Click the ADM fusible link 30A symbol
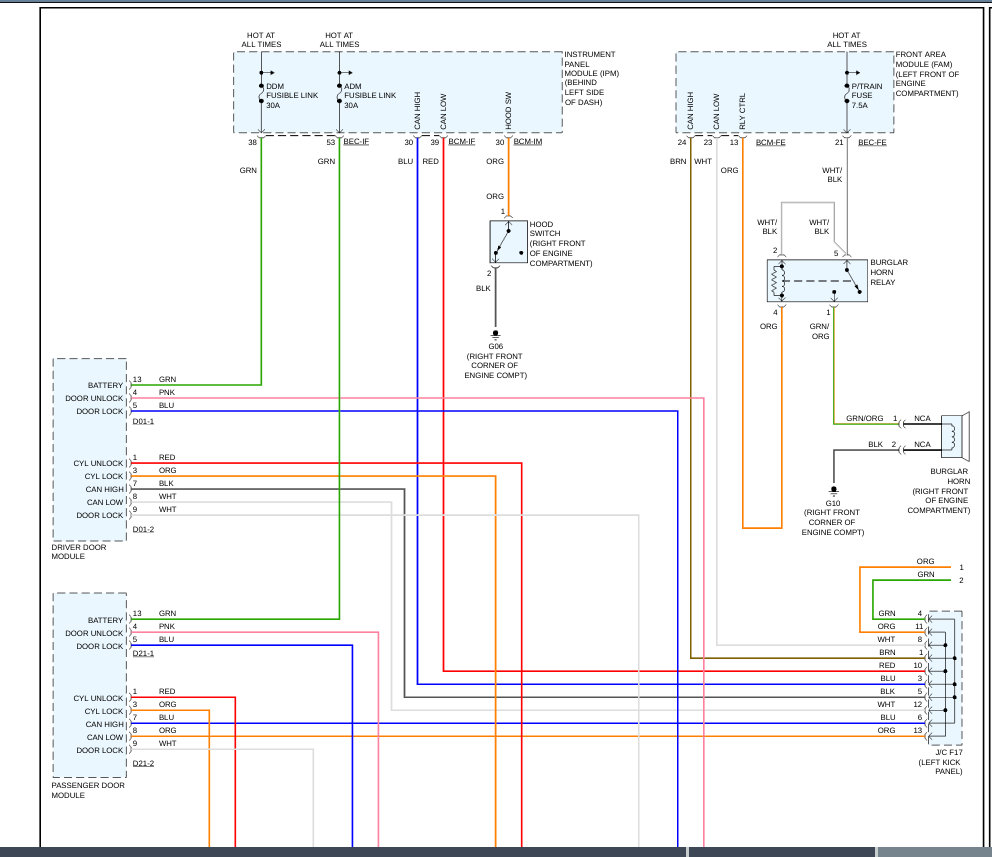Screen dimensions: 992x857 [x=340, y=94]
